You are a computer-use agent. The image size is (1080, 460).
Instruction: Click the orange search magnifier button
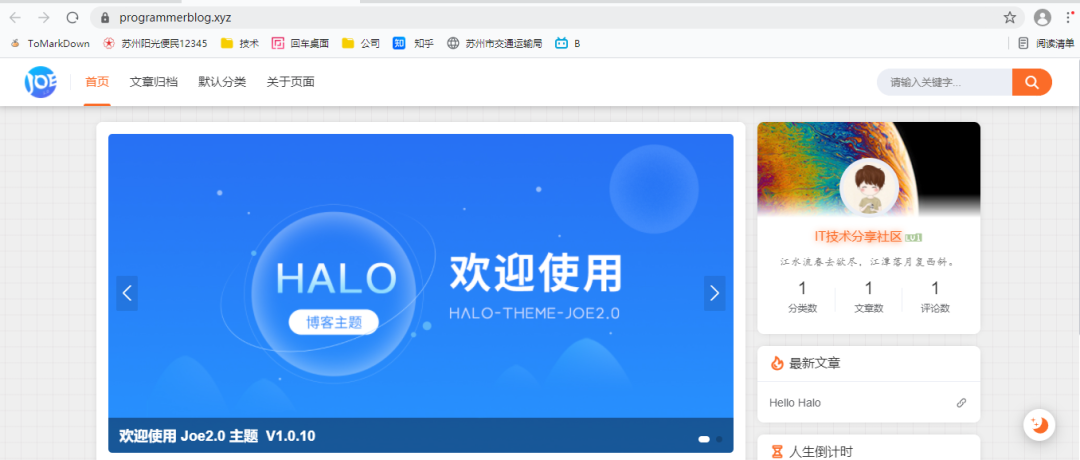pos(1032,83)
